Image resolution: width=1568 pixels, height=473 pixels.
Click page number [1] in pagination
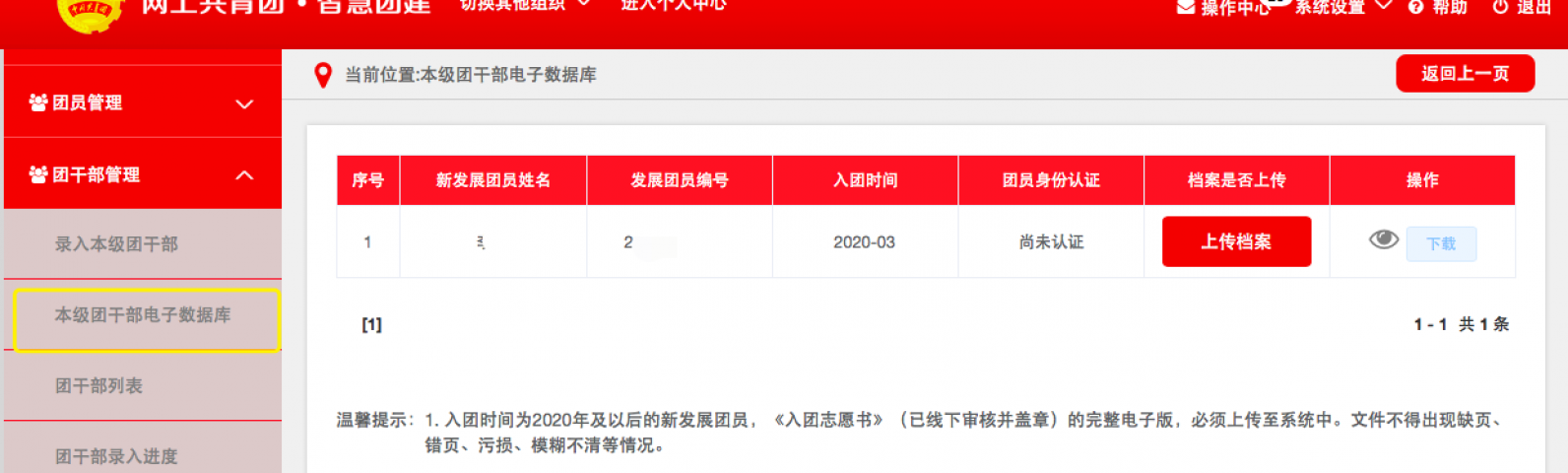coord(371,324)
